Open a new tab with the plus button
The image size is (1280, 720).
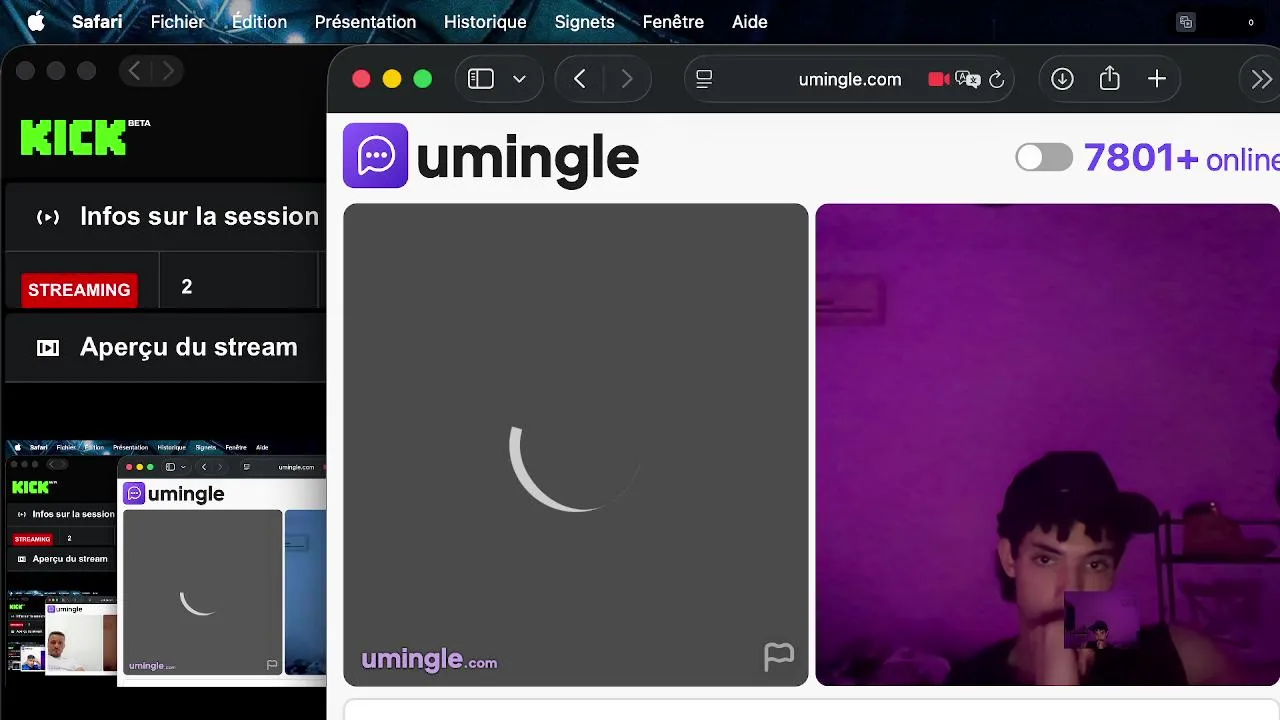1157,79
